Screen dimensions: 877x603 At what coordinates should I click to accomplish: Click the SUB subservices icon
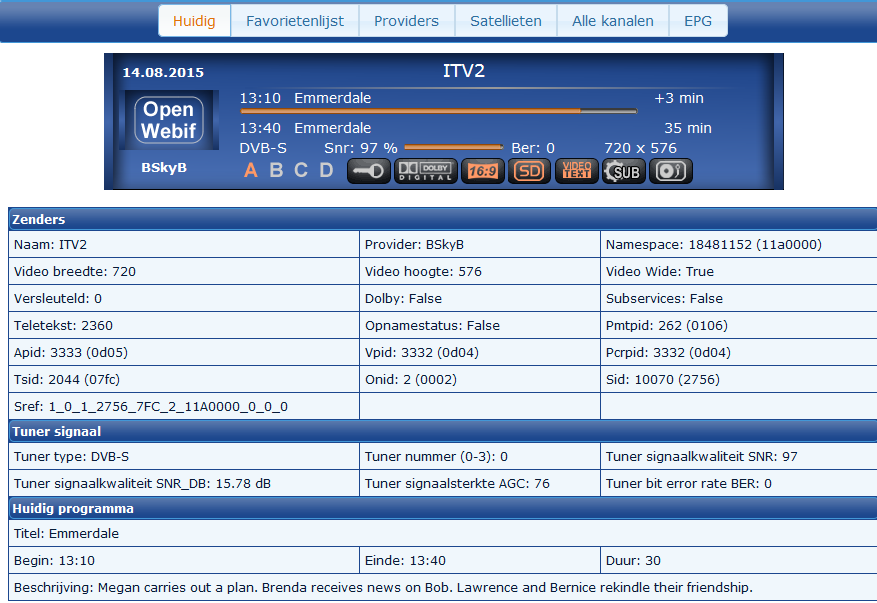[x=624, y=171]
